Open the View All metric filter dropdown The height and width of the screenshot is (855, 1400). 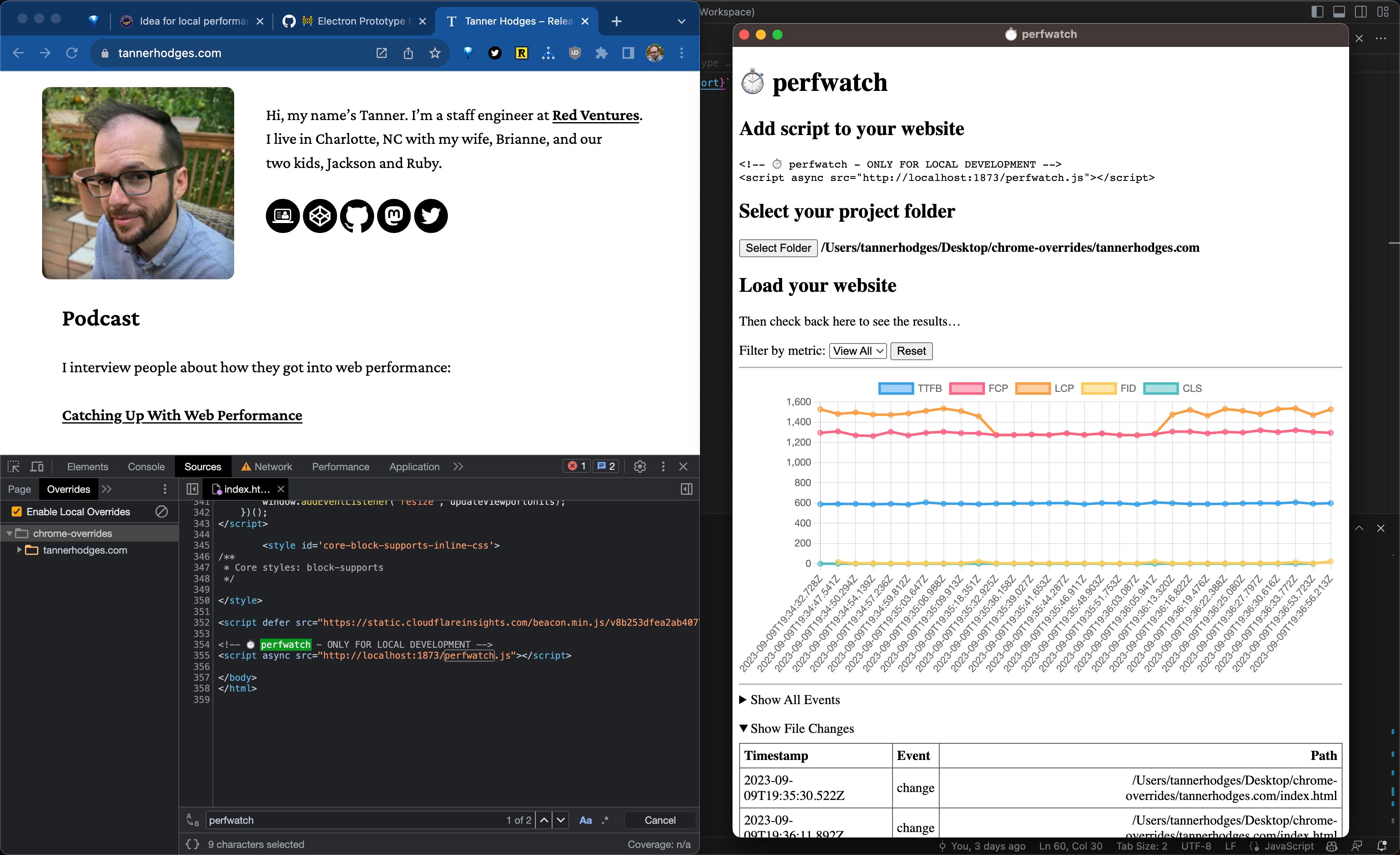point(857,351)
